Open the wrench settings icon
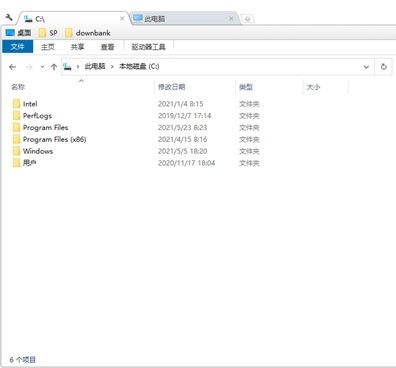The image size is (396, 368). click(x=9, y=17)
